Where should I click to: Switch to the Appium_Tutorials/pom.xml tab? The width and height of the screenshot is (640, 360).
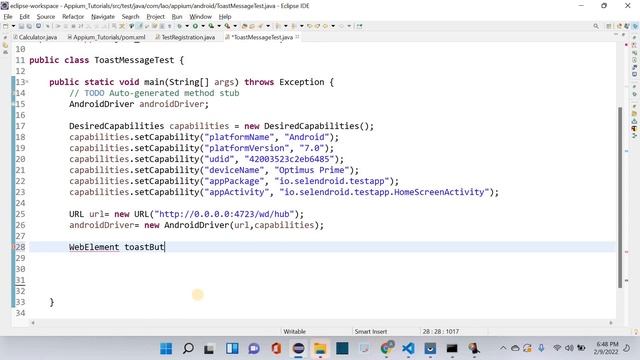coord(106,37)
